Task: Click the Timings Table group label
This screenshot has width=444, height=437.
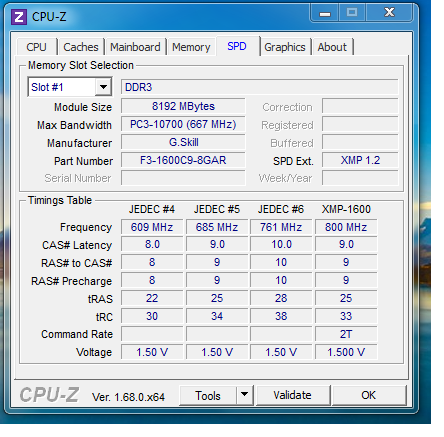Action: point(60,200)
